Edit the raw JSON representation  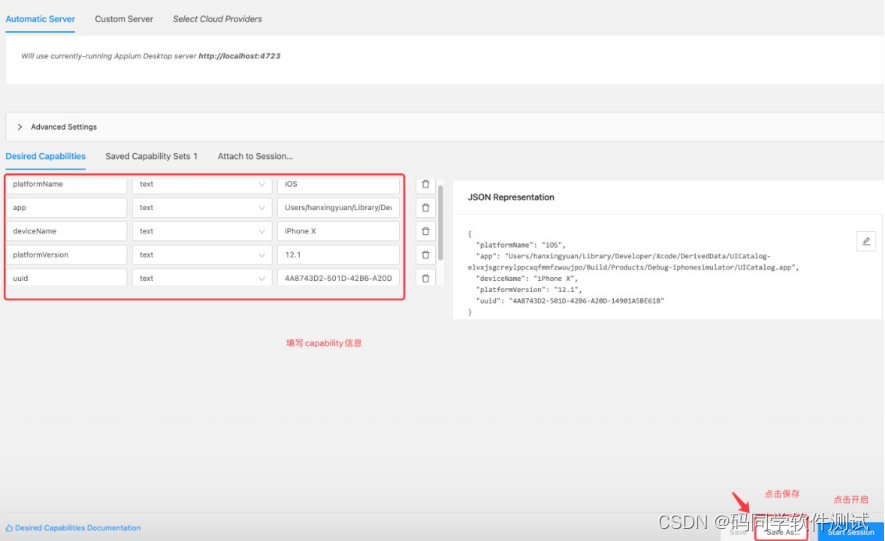866,241
